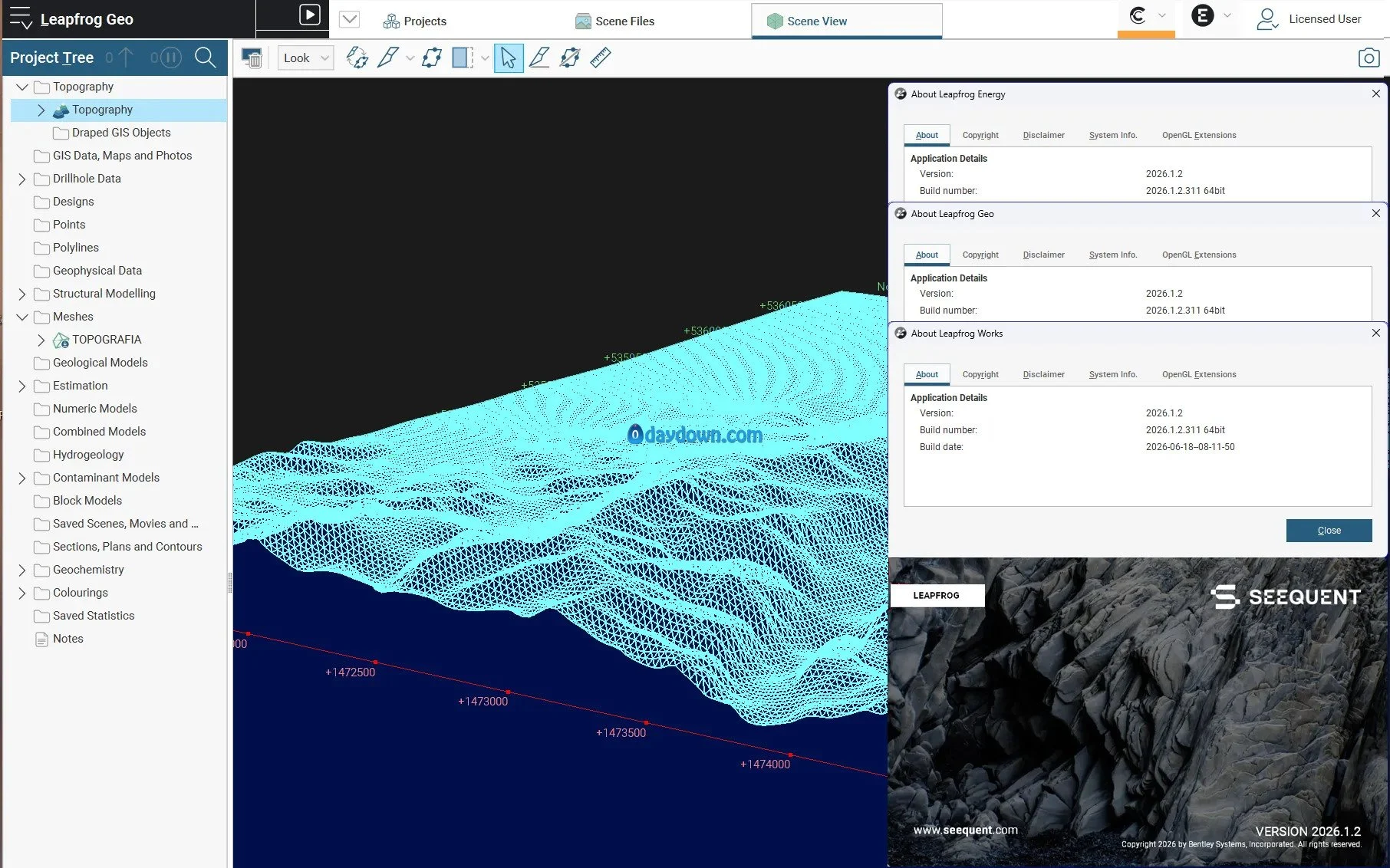
Task: Clear the scene with the trash icon
Action: [252, 58]
